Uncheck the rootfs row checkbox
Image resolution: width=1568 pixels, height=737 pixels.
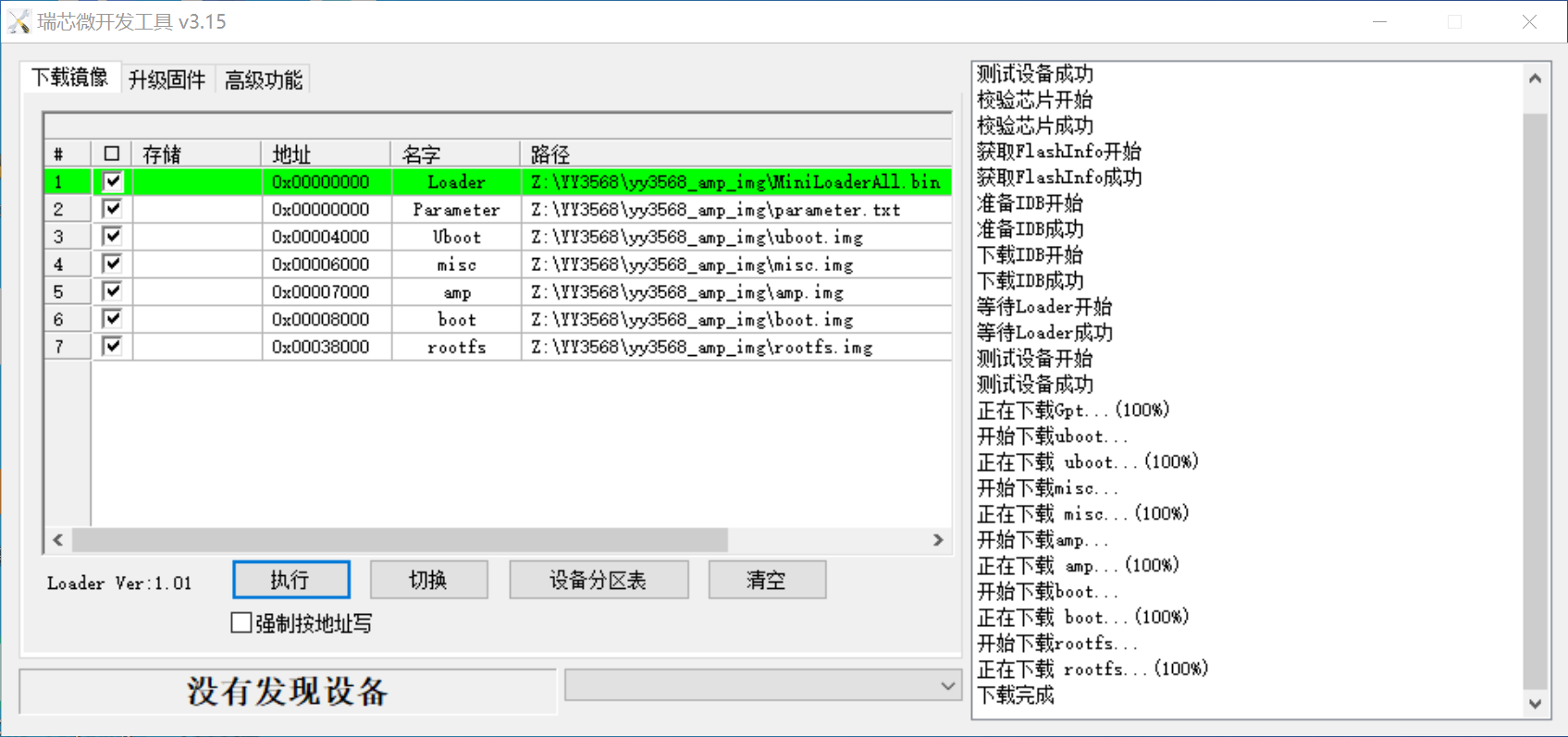pos(112,346)
